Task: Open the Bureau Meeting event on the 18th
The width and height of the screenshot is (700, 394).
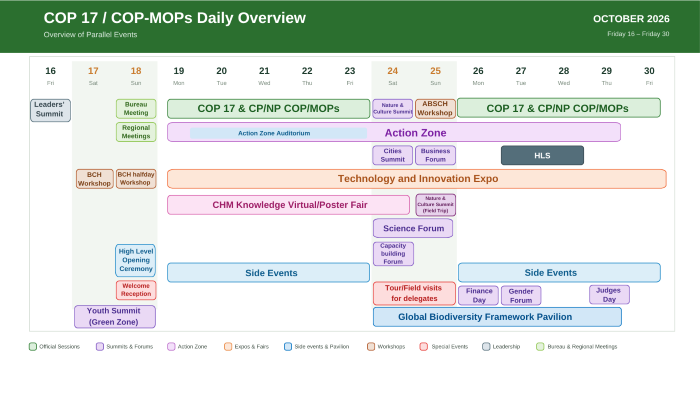Action: point(136,108)
